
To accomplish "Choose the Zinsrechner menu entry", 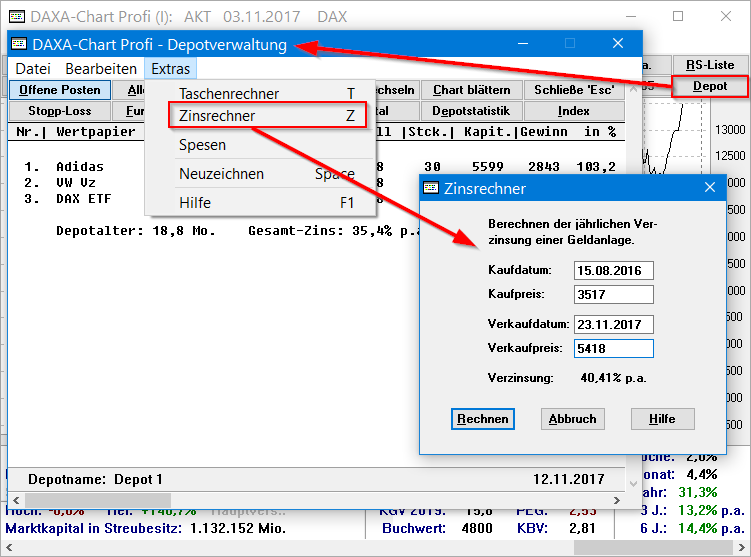I will pyautogui.click(x=217, y=116).
